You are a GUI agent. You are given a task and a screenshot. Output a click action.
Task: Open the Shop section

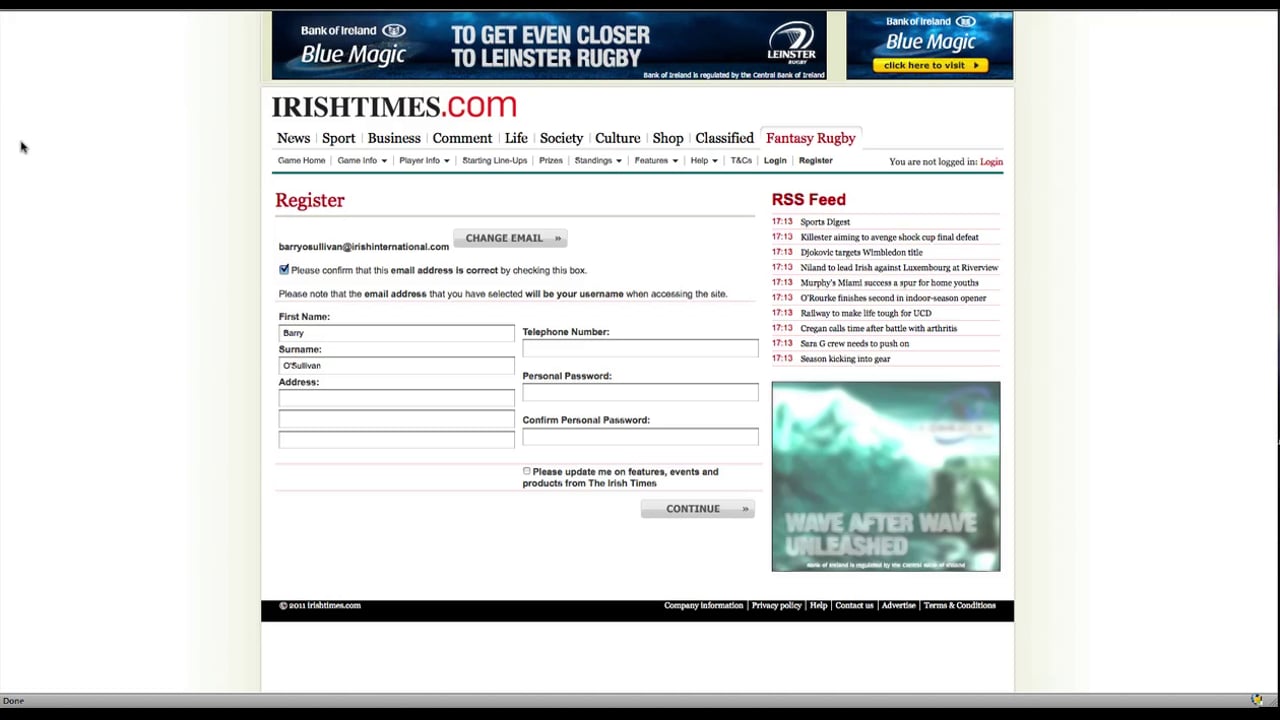click(x=668, y=138)
